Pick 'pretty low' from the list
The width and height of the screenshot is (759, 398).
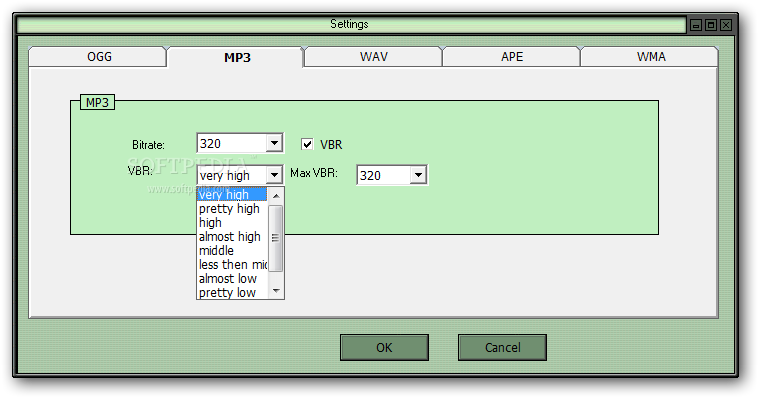(232, 292)
